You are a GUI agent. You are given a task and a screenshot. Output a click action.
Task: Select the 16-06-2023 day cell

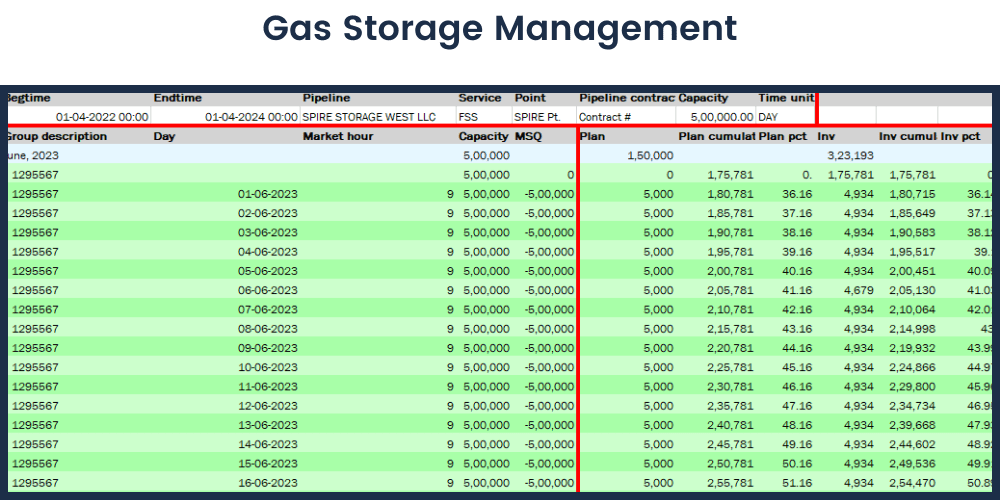pos(268,482)
